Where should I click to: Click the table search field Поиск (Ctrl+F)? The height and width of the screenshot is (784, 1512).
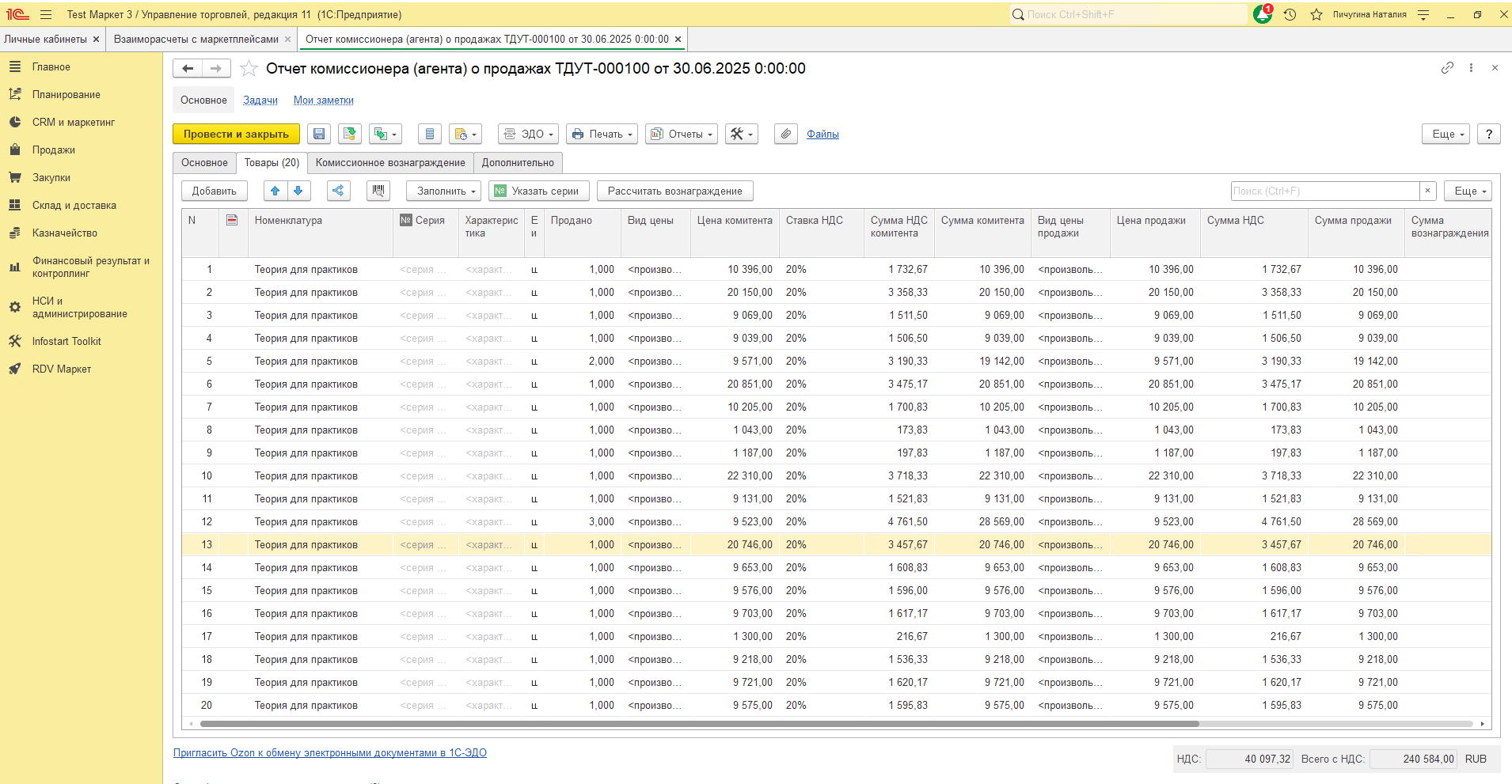1324,191
